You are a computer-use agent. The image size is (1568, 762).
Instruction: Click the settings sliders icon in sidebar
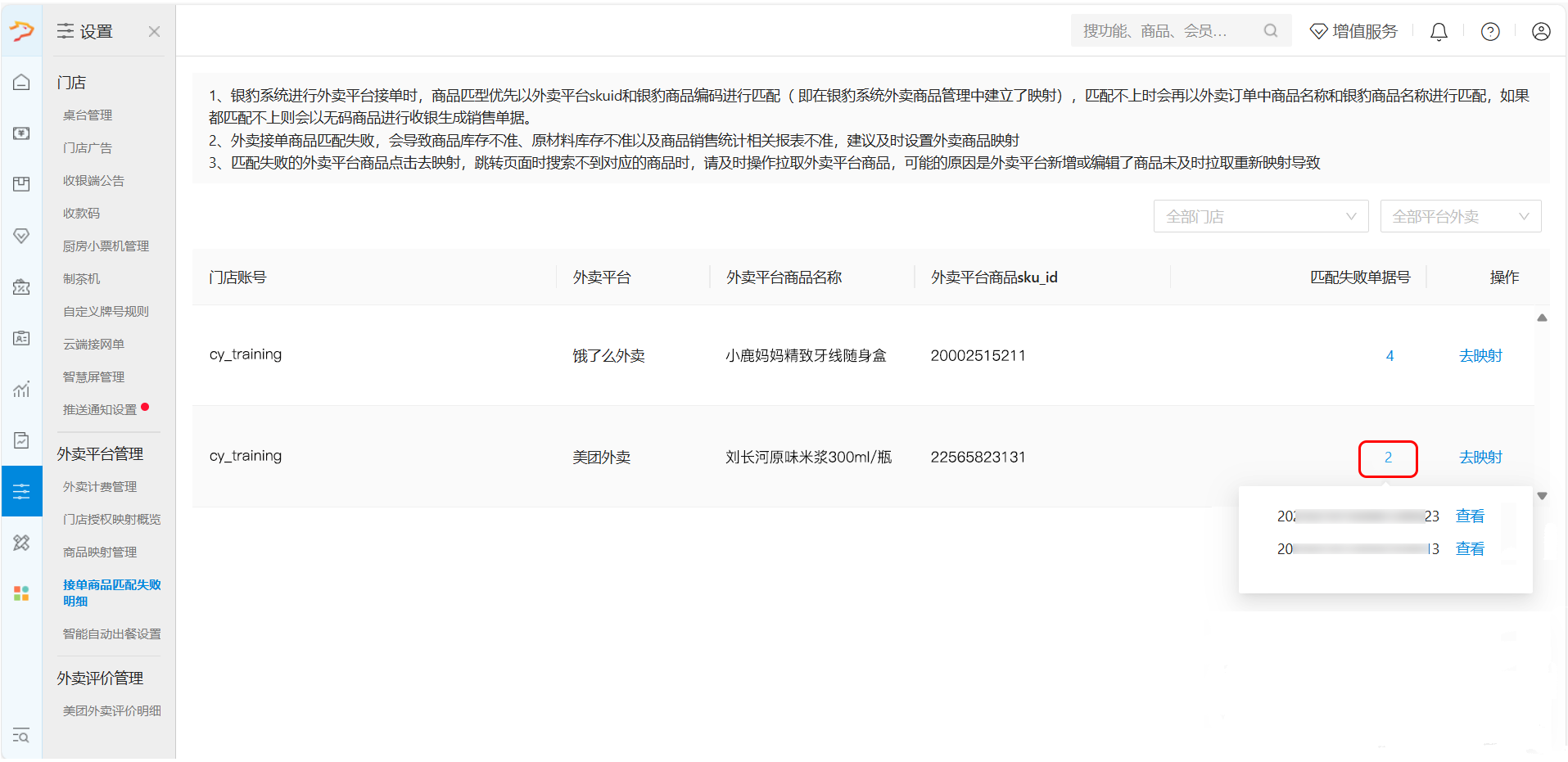tap(21, 491)
